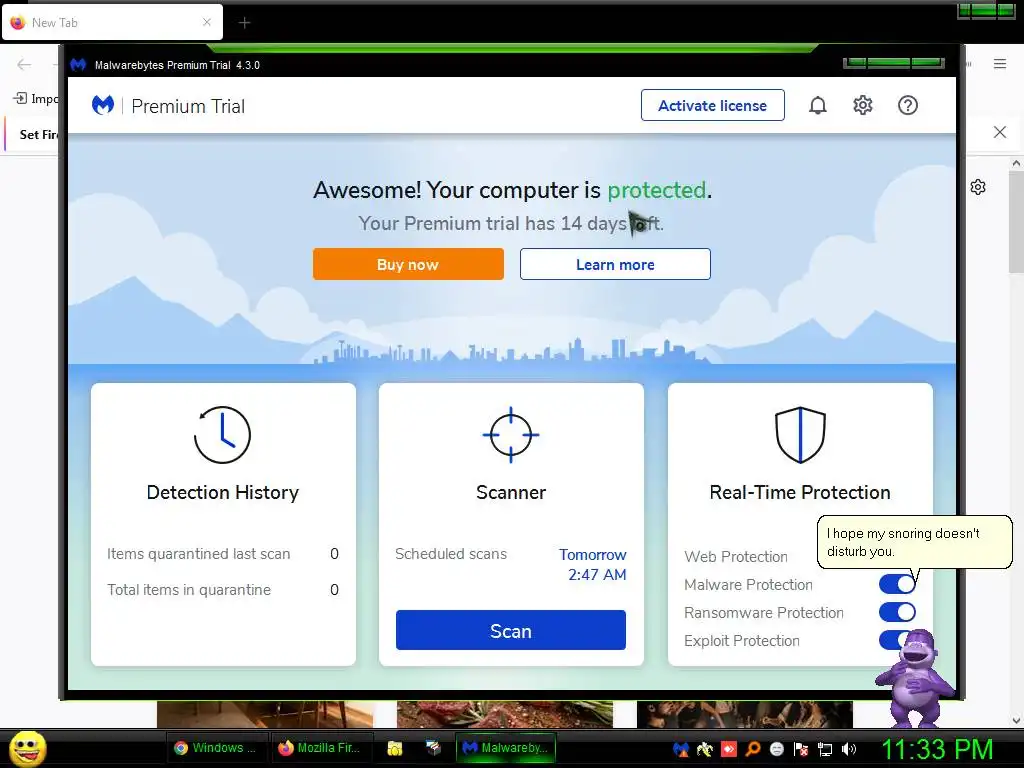Click the white round face tray icon
Viewport: 1024px width, 768px height.
tap(776, 749)
